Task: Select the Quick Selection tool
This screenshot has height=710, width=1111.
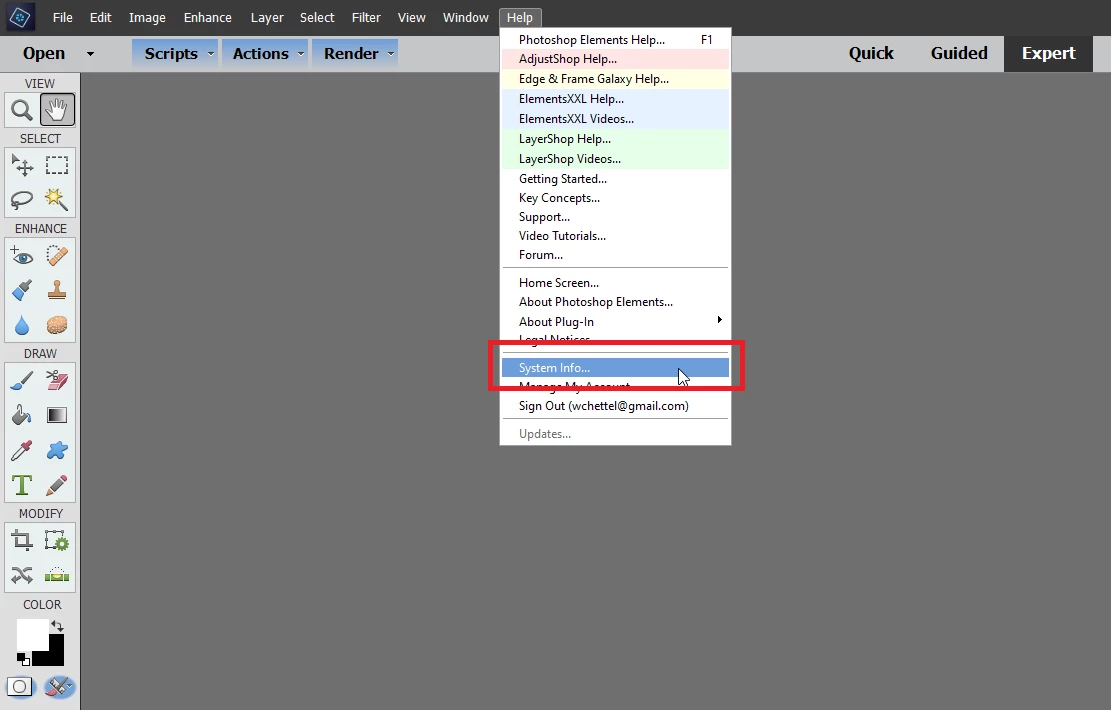Action: 57,200
